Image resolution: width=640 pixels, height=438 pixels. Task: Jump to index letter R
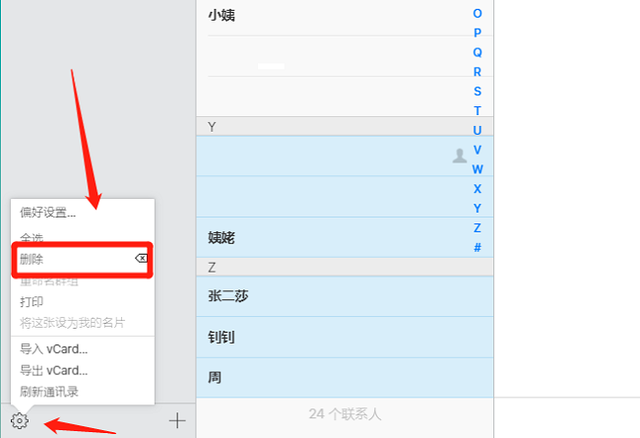[x=477, y=72]
